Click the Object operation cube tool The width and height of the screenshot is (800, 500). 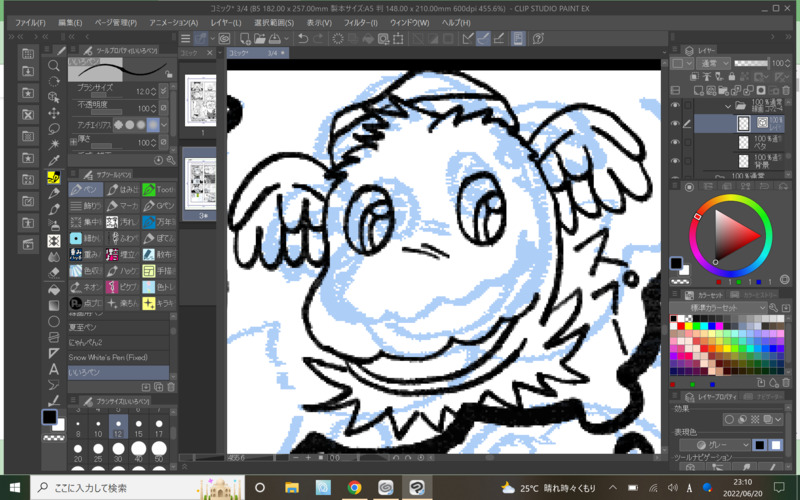coord(54,97)
